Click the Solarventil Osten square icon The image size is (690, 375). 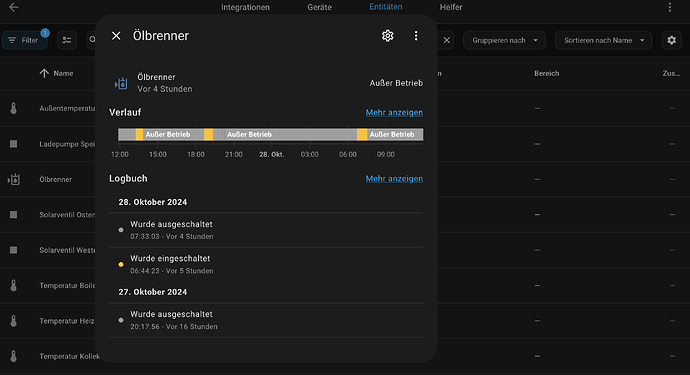[x=14, y=215]
